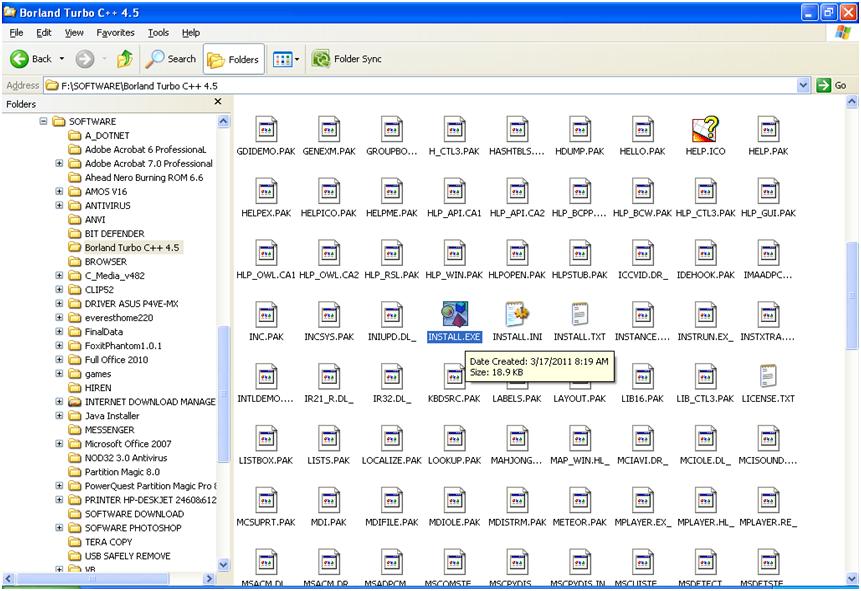
Task: Select the INSTALL.TXT file
Action: click(579, 317)
